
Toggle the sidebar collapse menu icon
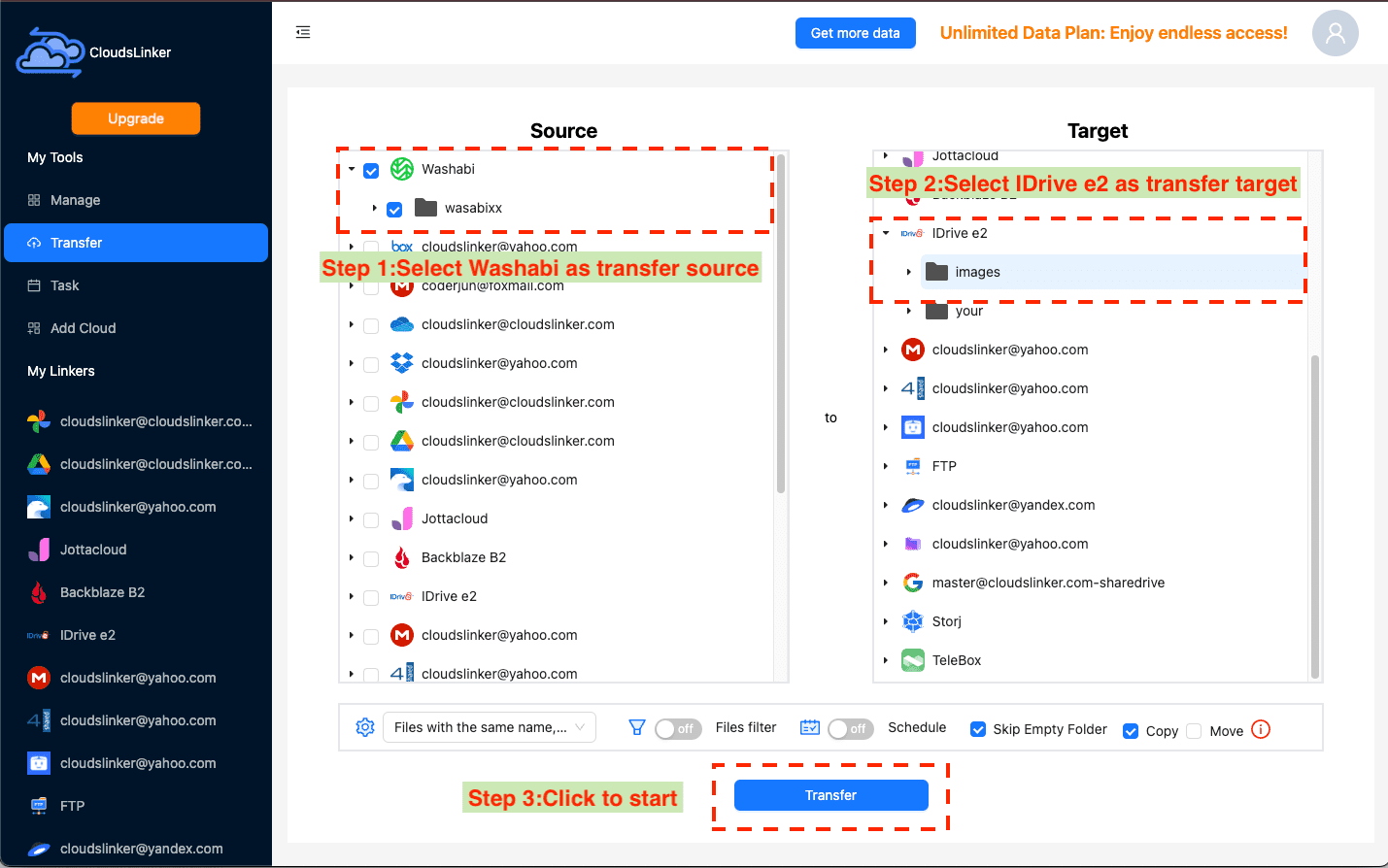tap(303, 32)
